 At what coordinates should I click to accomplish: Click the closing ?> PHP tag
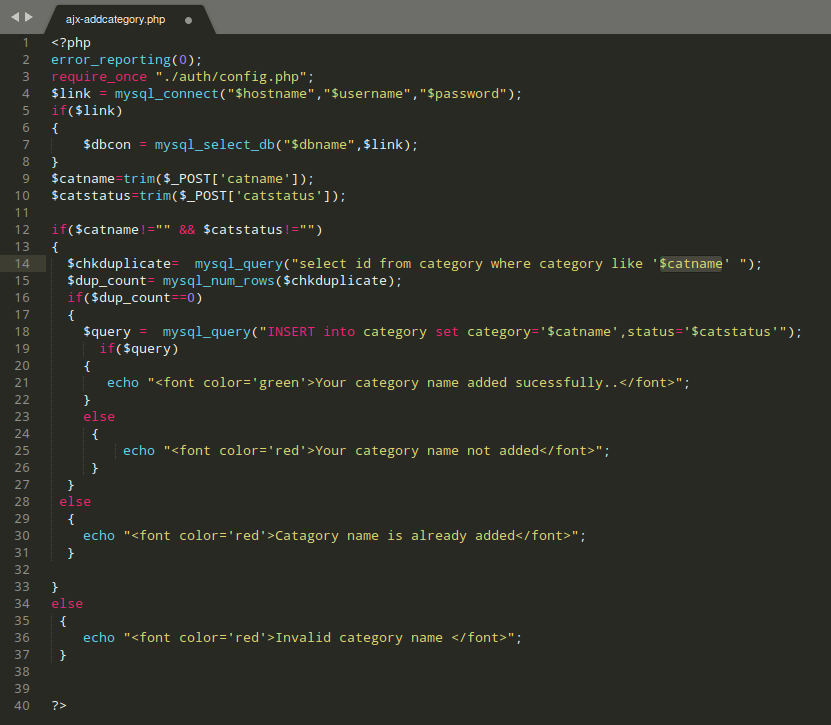[x=59, y=706]
